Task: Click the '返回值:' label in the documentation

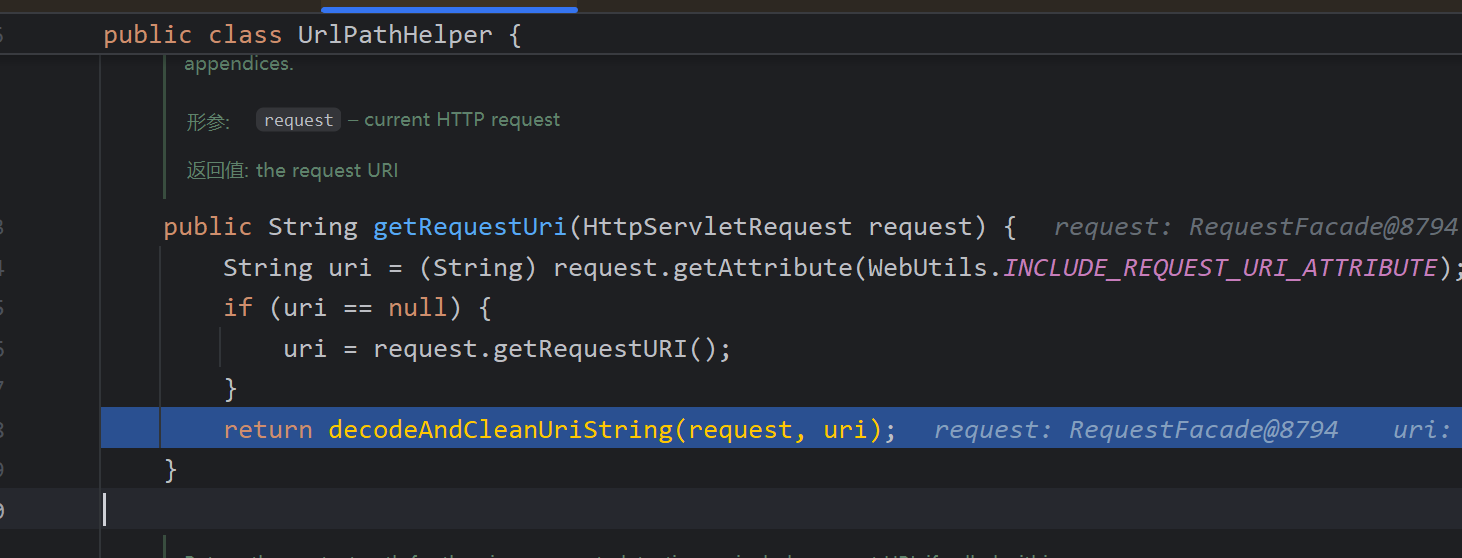Action: (x=216, y=170)
